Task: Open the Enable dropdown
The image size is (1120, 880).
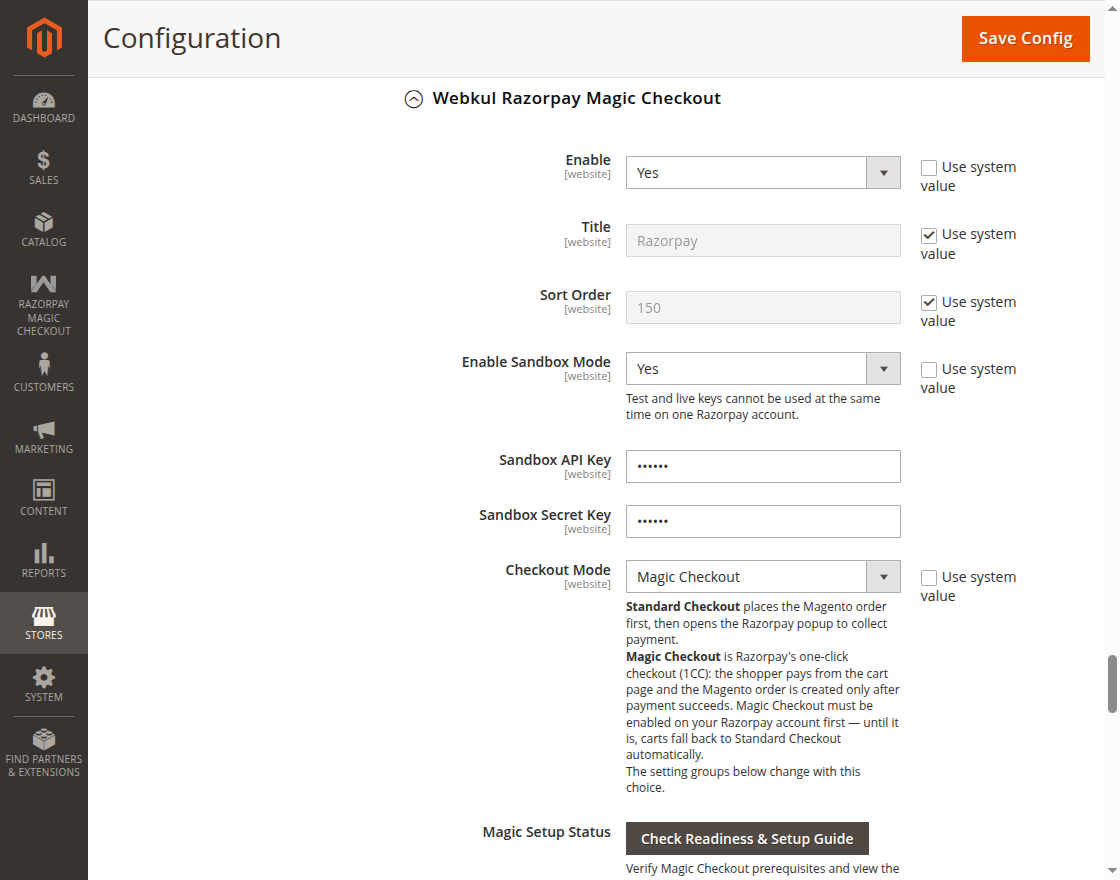Action: (x=763, y=173)
